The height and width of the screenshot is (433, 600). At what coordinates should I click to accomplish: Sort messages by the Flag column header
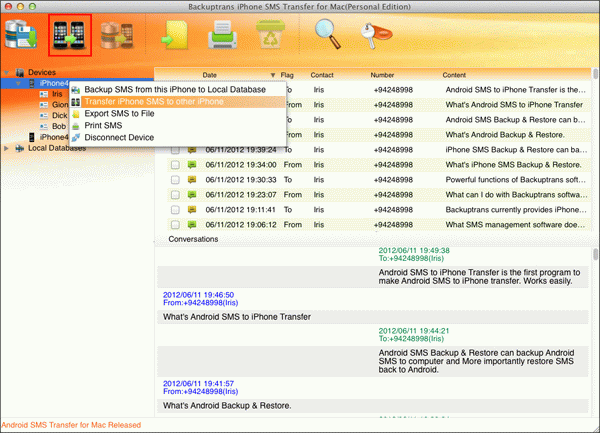click(287, 75)
